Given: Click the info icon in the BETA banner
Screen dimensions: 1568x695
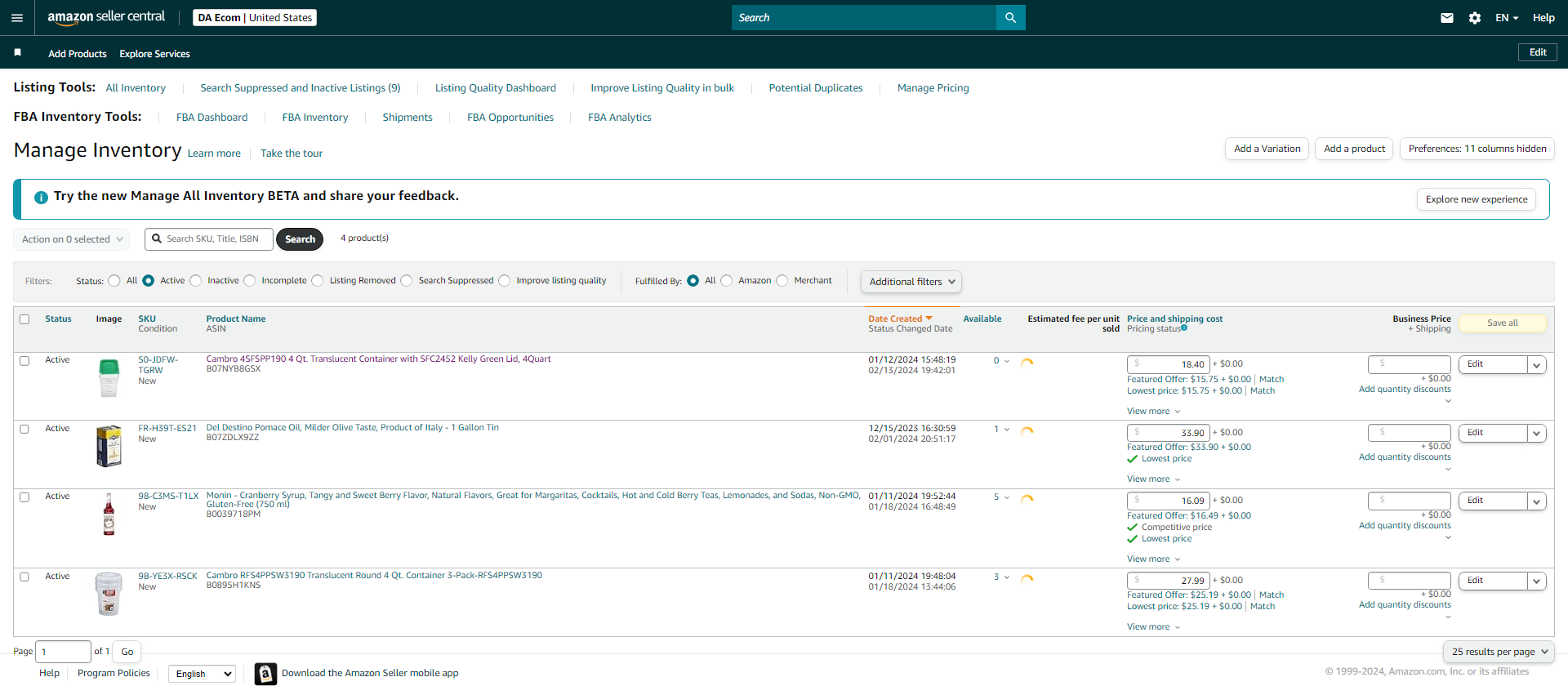Looking at the screenshot, I should pos(41,198).
